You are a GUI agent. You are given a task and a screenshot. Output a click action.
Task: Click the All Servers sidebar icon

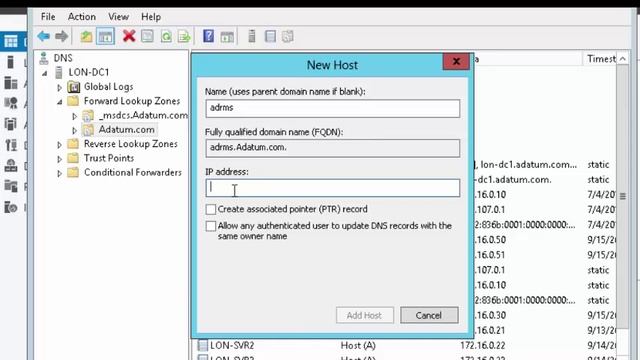pos(11,83)
